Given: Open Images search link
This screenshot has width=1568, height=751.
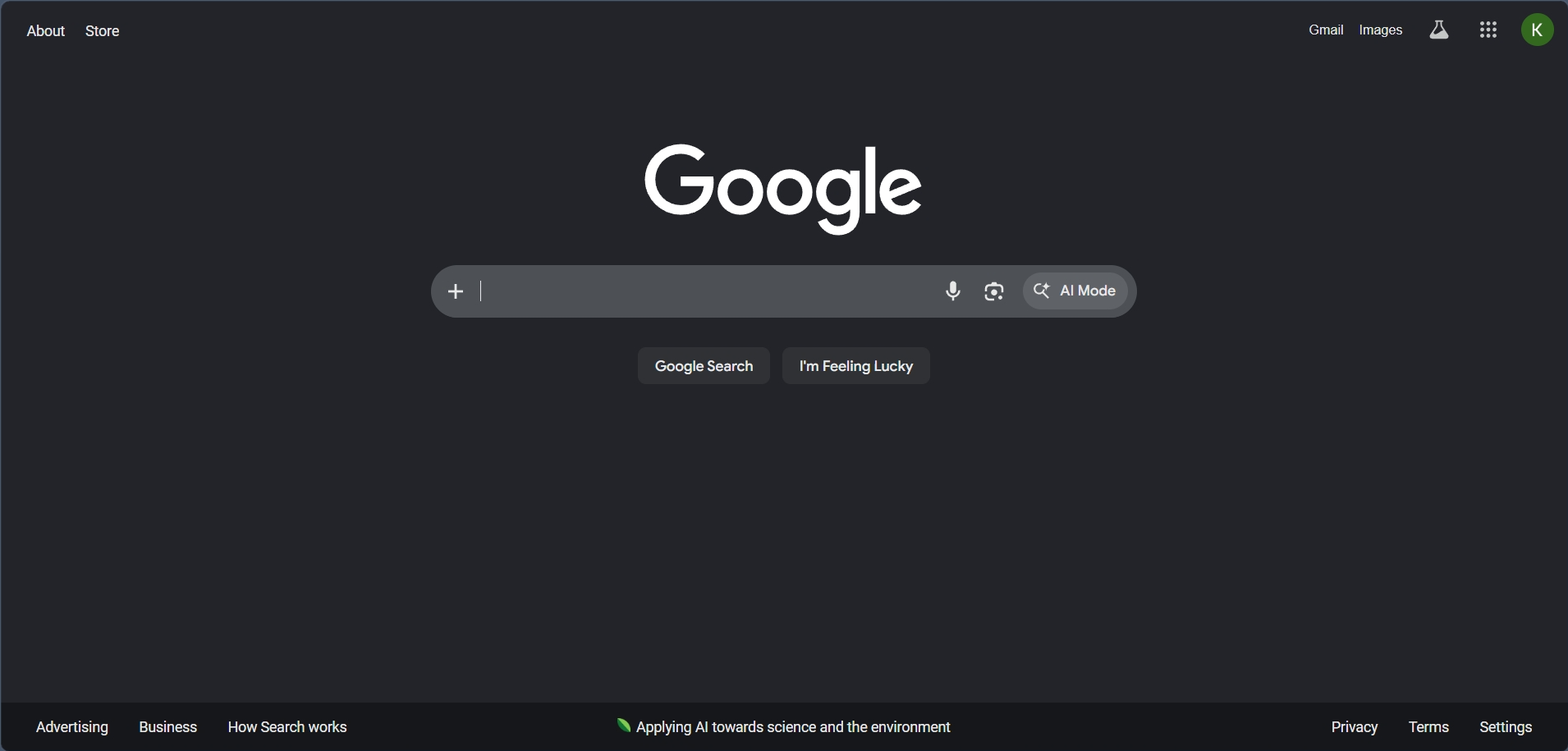Looking at the screenshot, I should tap(1381, 30).
